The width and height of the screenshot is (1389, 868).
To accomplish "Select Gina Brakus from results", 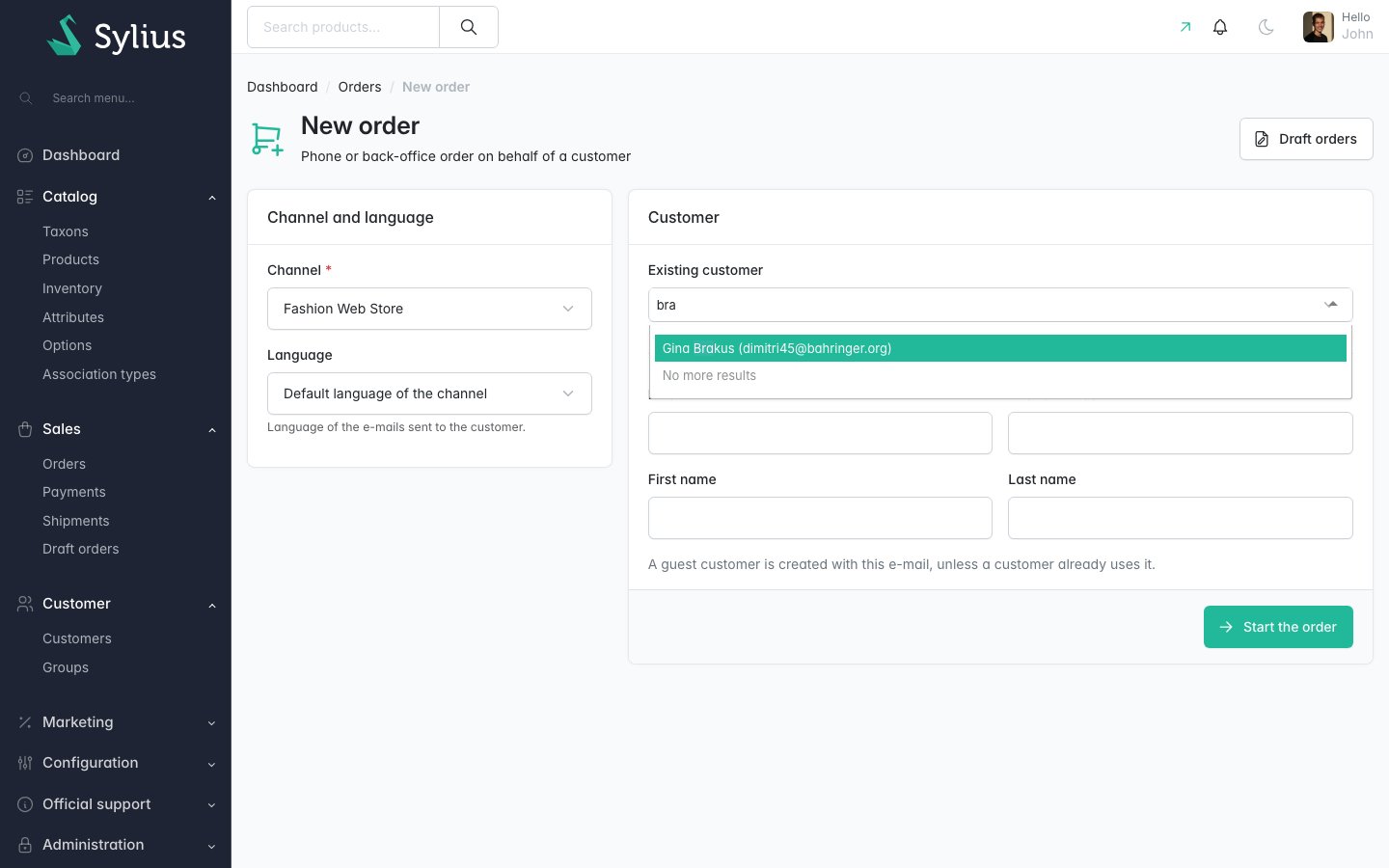I will (1000, 348).
